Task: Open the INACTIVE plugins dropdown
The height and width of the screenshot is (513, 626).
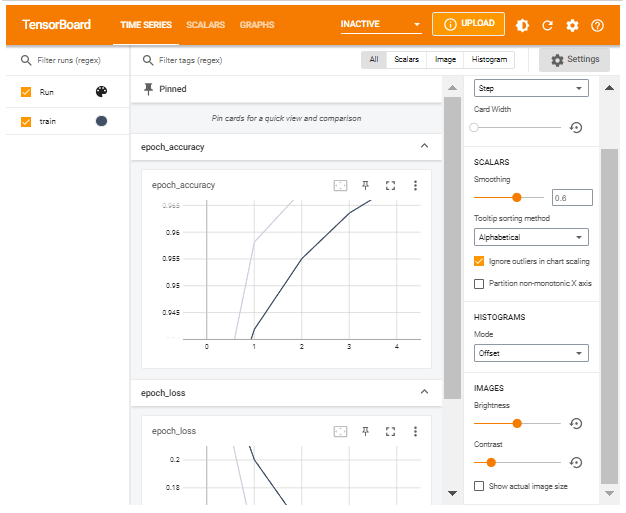Action: tap(381, 24)
